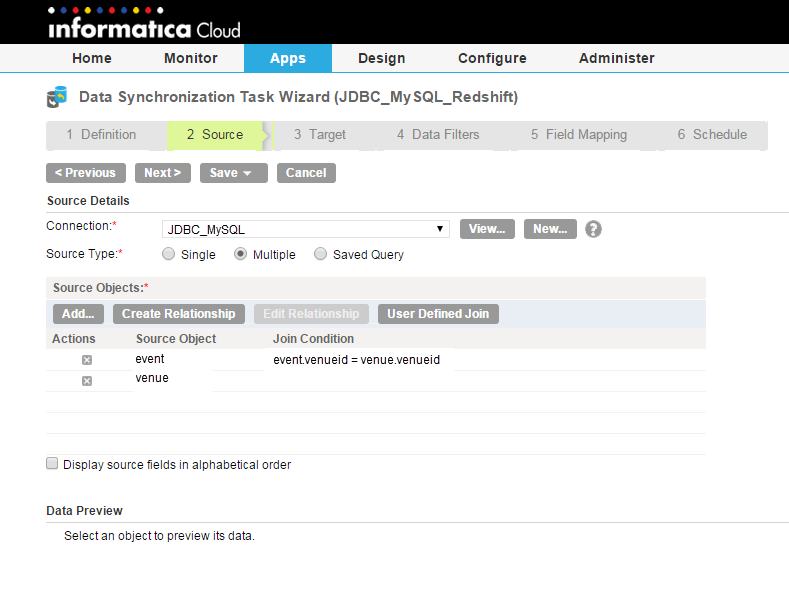Image resolution: width=789 pixels, height=593 pixels.
Task: Click the Source Object column header
Action: pos(176,339)
